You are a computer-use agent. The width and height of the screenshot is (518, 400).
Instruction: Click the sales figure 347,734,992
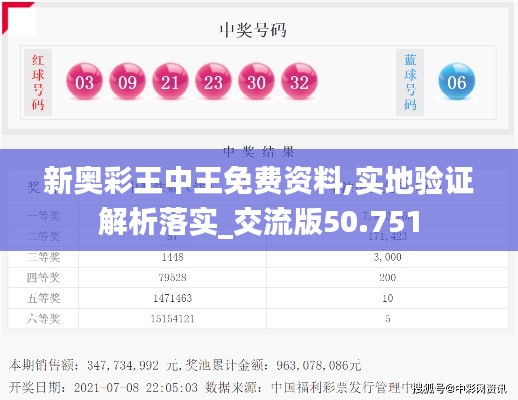123,366
